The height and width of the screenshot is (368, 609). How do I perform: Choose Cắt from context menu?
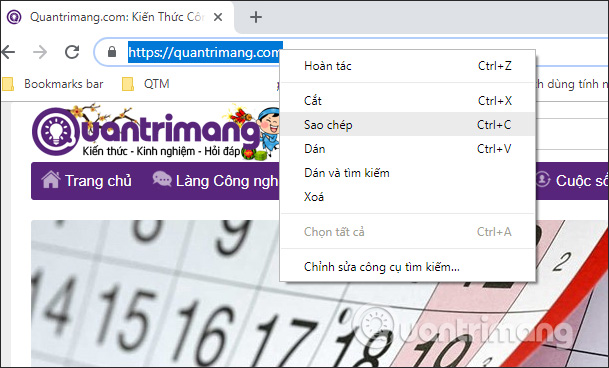(407, 101)
